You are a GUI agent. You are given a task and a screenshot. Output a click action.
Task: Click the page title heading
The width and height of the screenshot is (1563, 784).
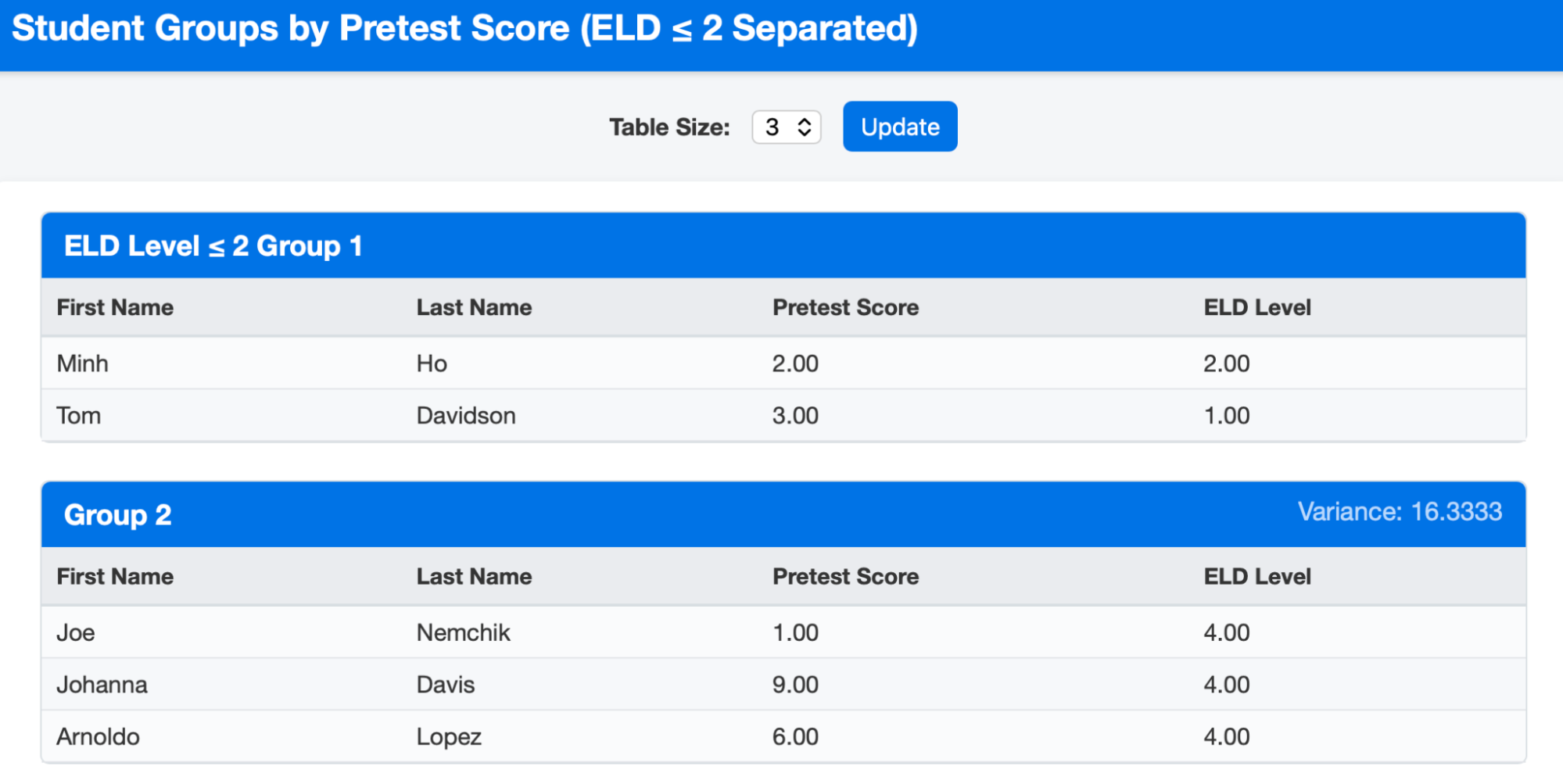click(464, 29)
